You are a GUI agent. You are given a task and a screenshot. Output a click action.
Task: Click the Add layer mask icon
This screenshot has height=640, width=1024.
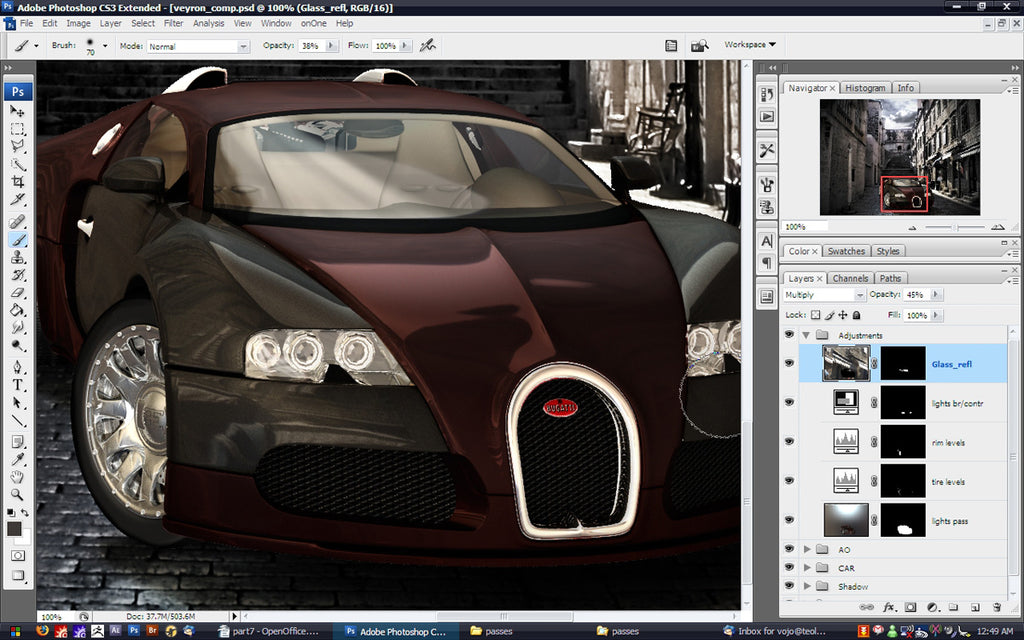(x=911, y=607)
